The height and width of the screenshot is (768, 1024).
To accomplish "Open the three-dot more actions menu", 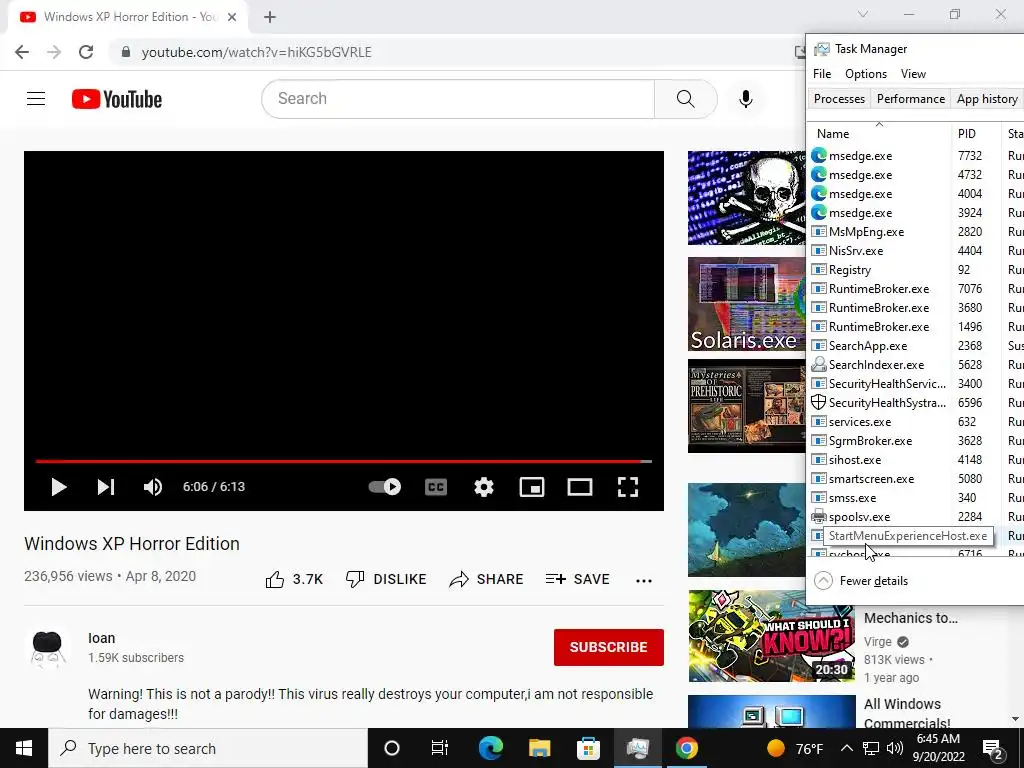I will [644, 581].
